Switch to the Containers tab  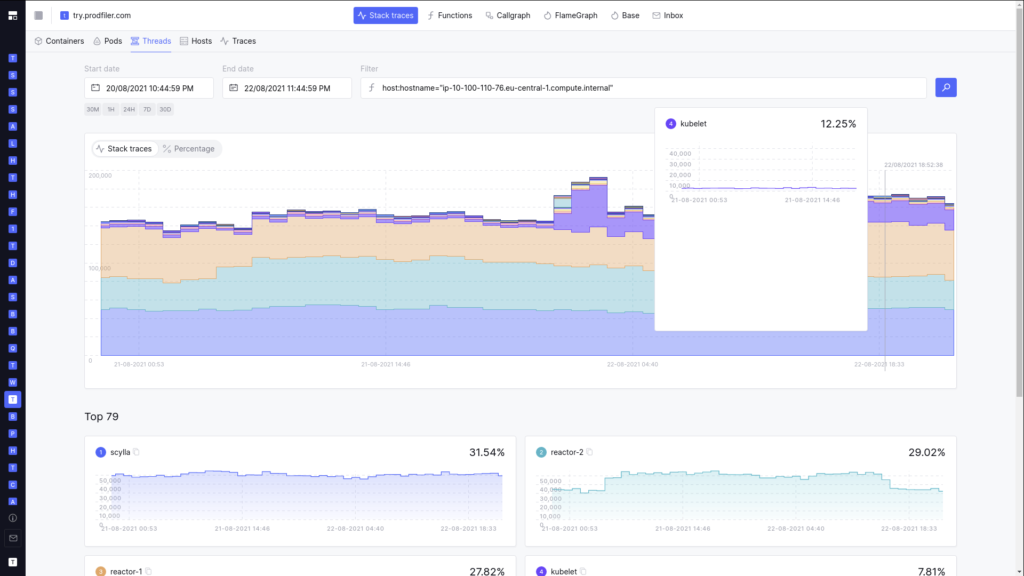(59, 41)
